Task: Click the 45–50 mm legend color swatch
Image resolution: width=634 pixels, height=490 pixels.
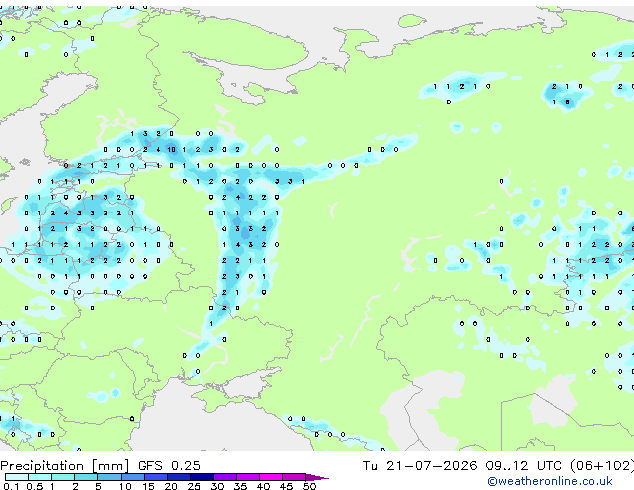Action: [x=294, y=477]
